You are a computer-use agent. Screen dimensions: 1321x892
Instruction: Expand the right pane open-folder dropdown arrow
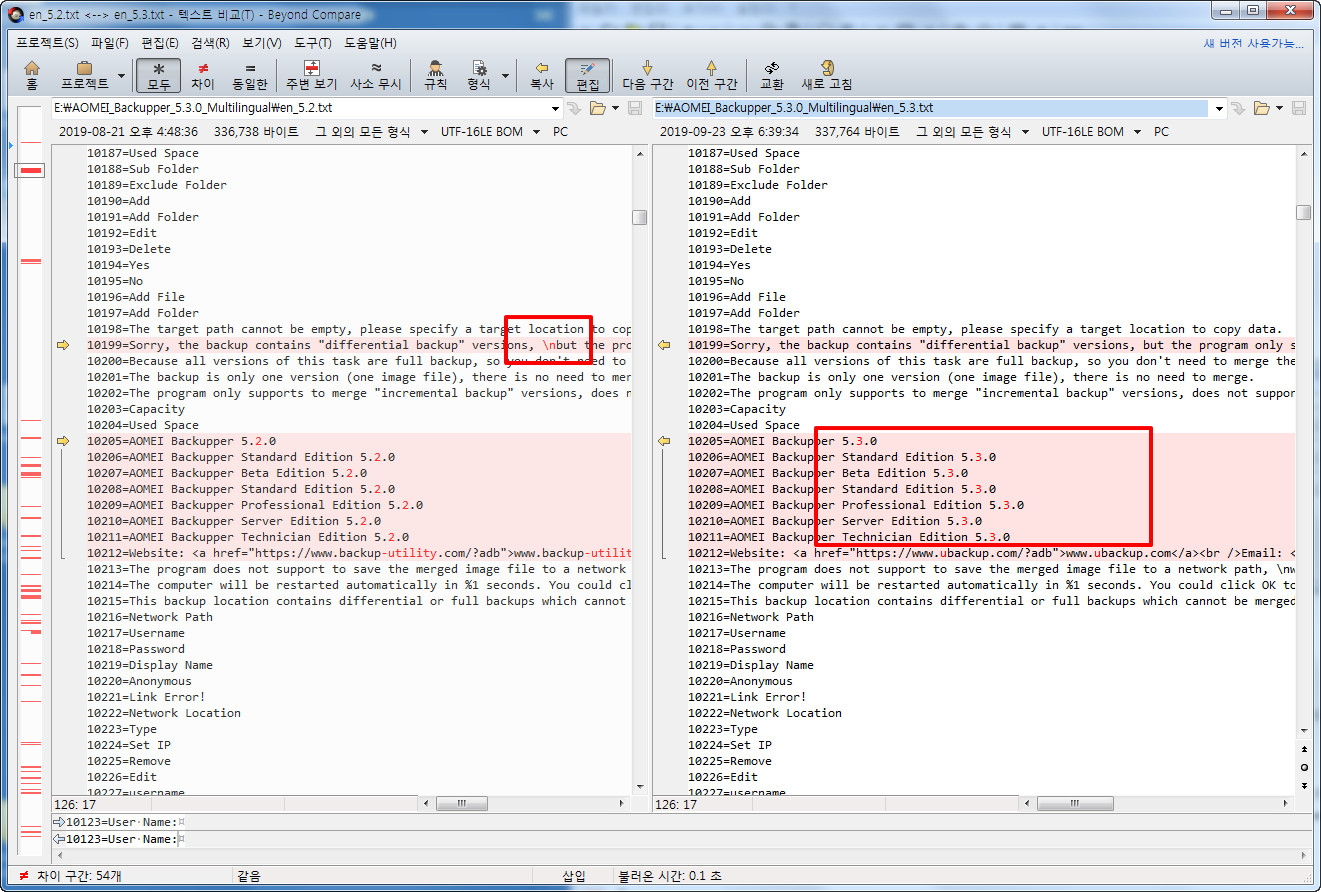pyautogui.click(x=1278, y=108)
